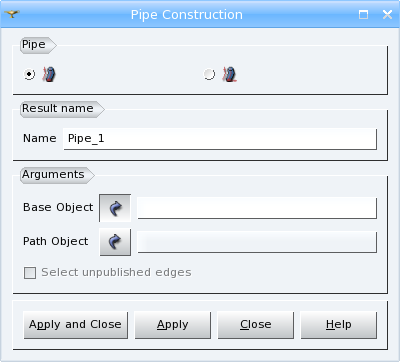Click the Arguments group header label
Screen dimensions: 400x362
(x=53, y=175)
